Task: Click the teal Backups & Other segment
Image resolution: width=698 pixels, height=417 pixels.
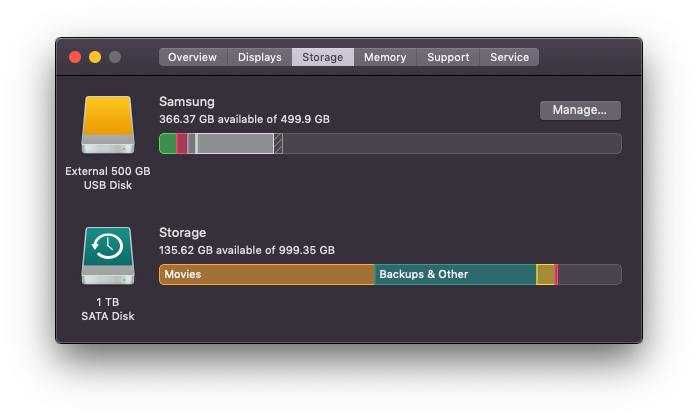Action: point(455,275)
